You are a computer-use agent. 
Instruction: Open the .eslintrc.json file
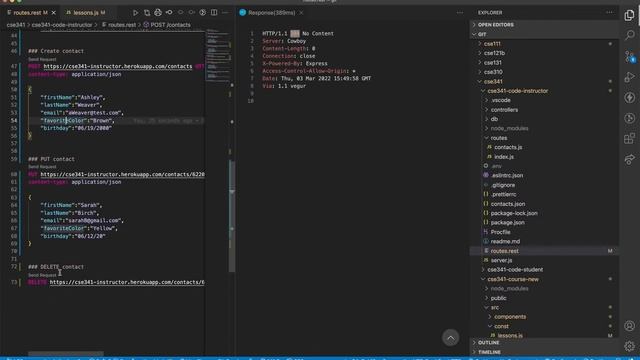(x=544, y=176)
